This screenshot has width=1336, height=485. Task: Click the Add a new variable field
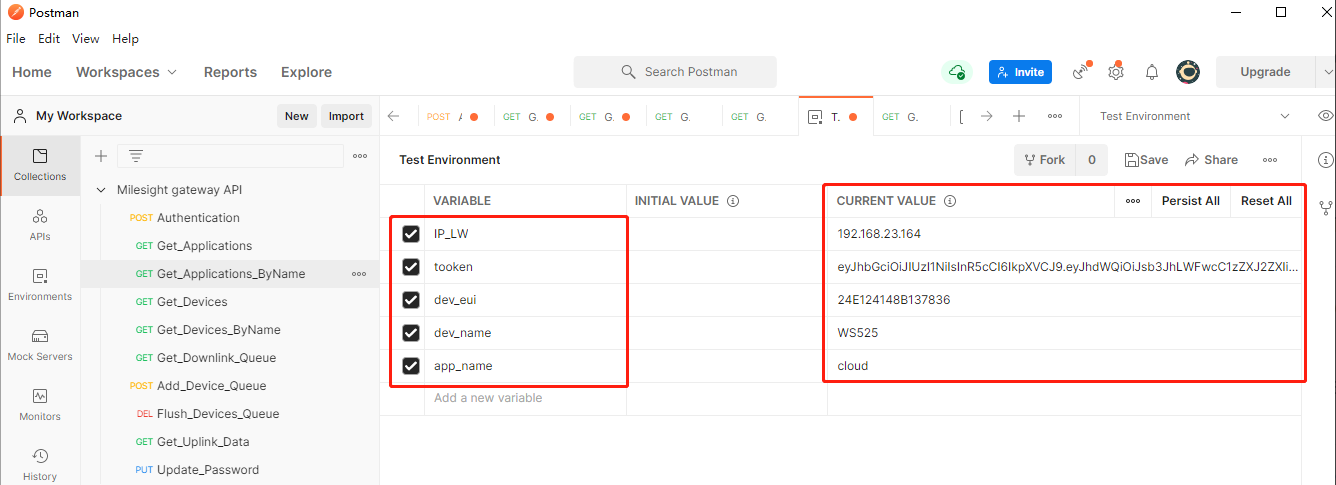click(x=526, y=398)
